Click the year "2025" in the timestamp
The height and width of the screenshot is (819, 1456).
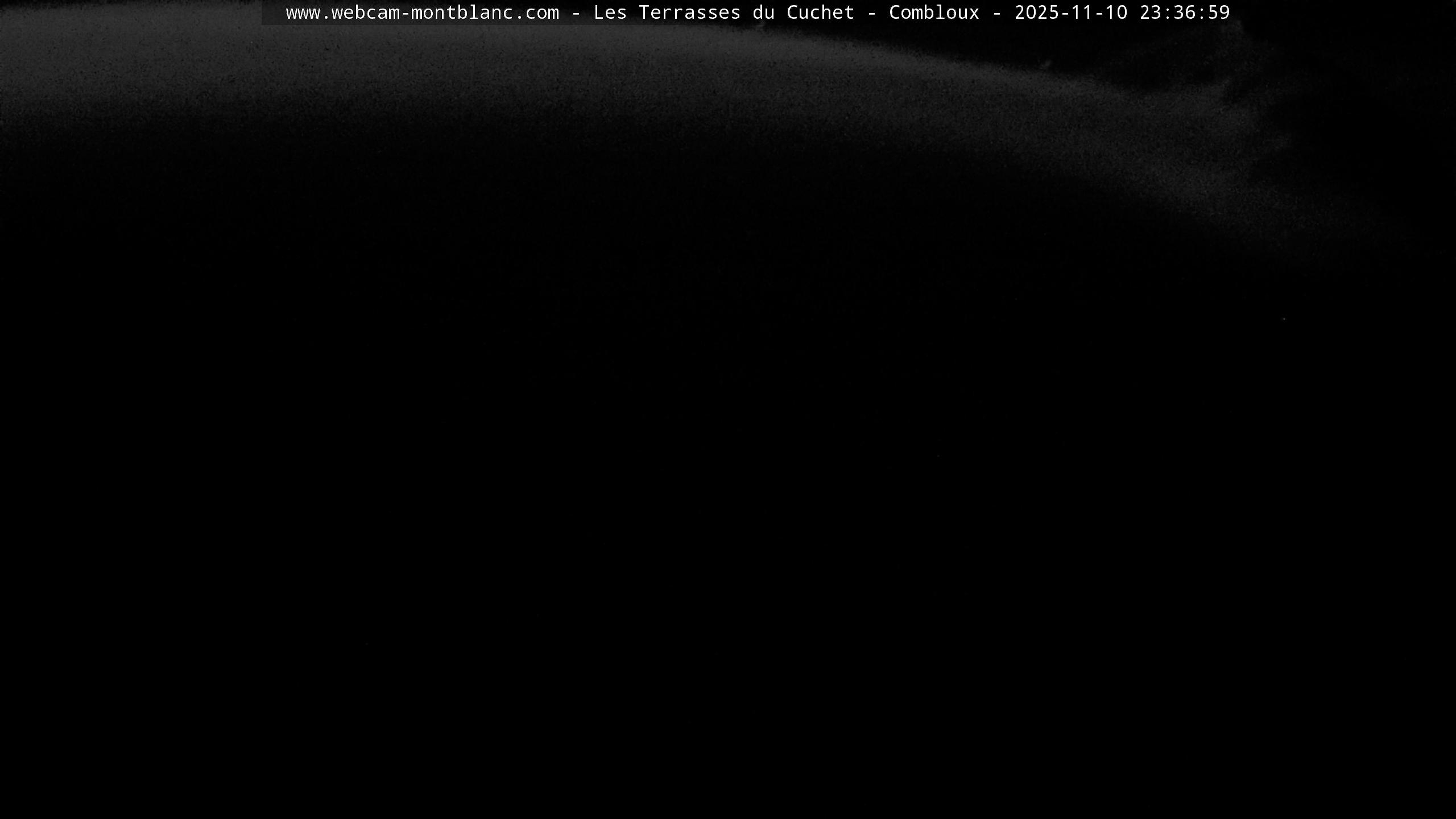pos(1036,13)
